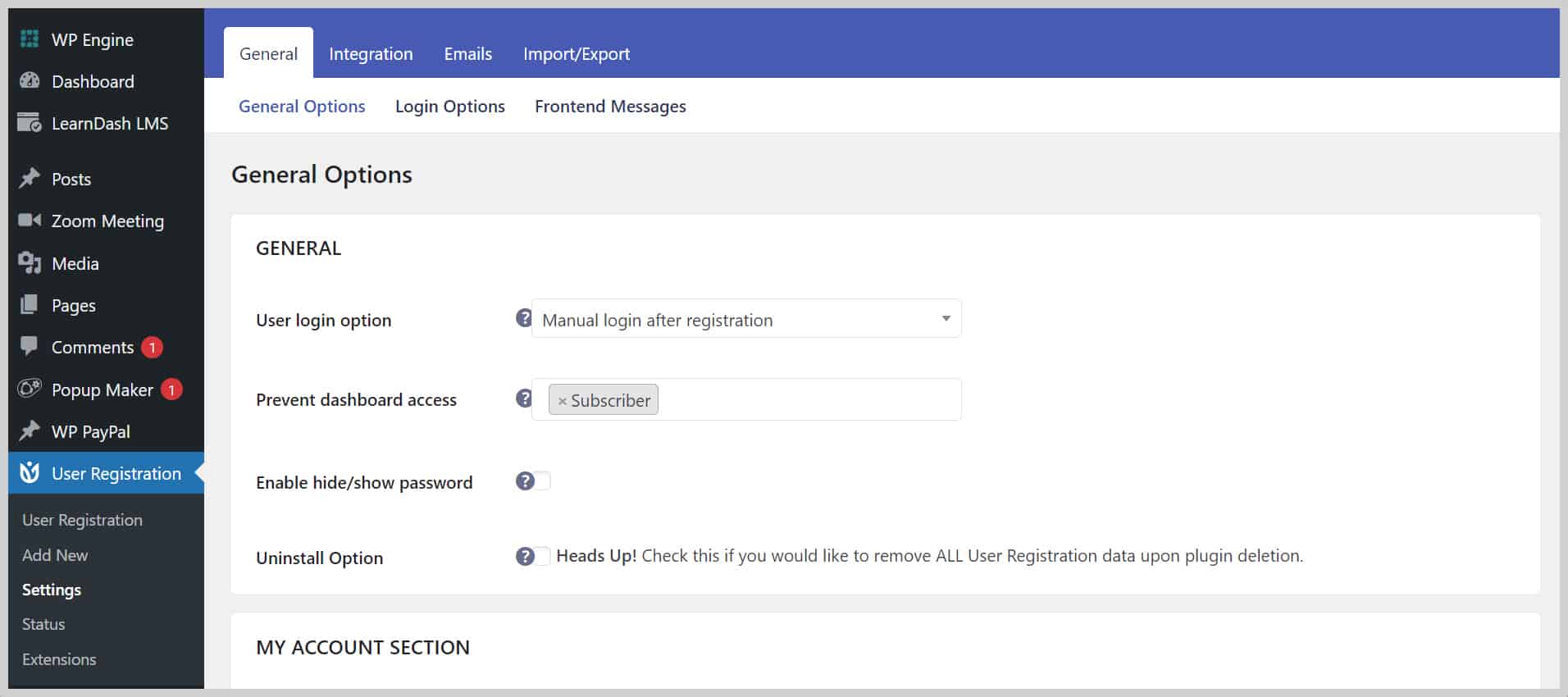This screenshot has width=1568, height=697.
Task: Click the Popup Maker icon
Action: coord(30,389)
